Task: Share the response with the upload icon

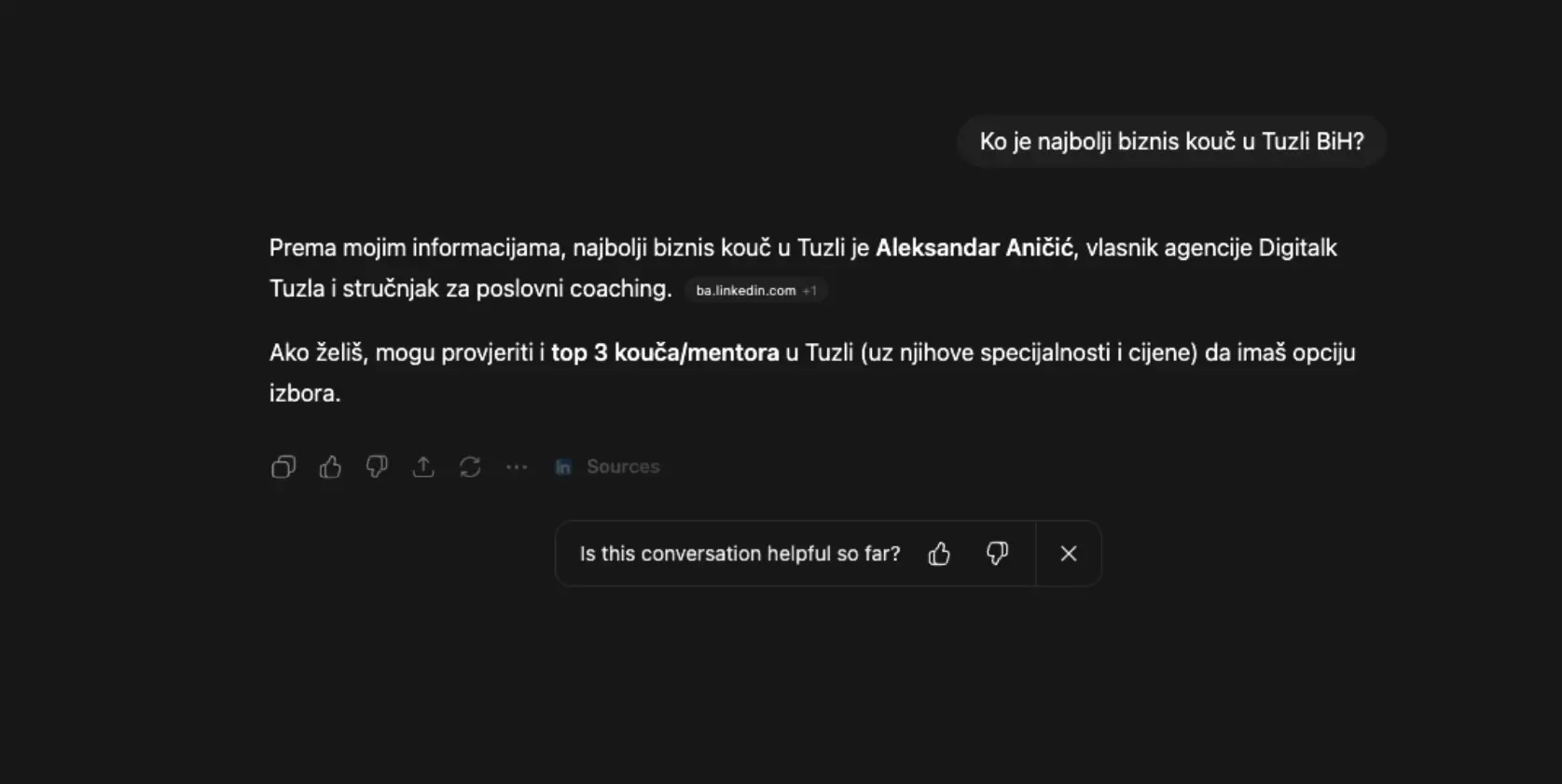Action: (423, 467)
